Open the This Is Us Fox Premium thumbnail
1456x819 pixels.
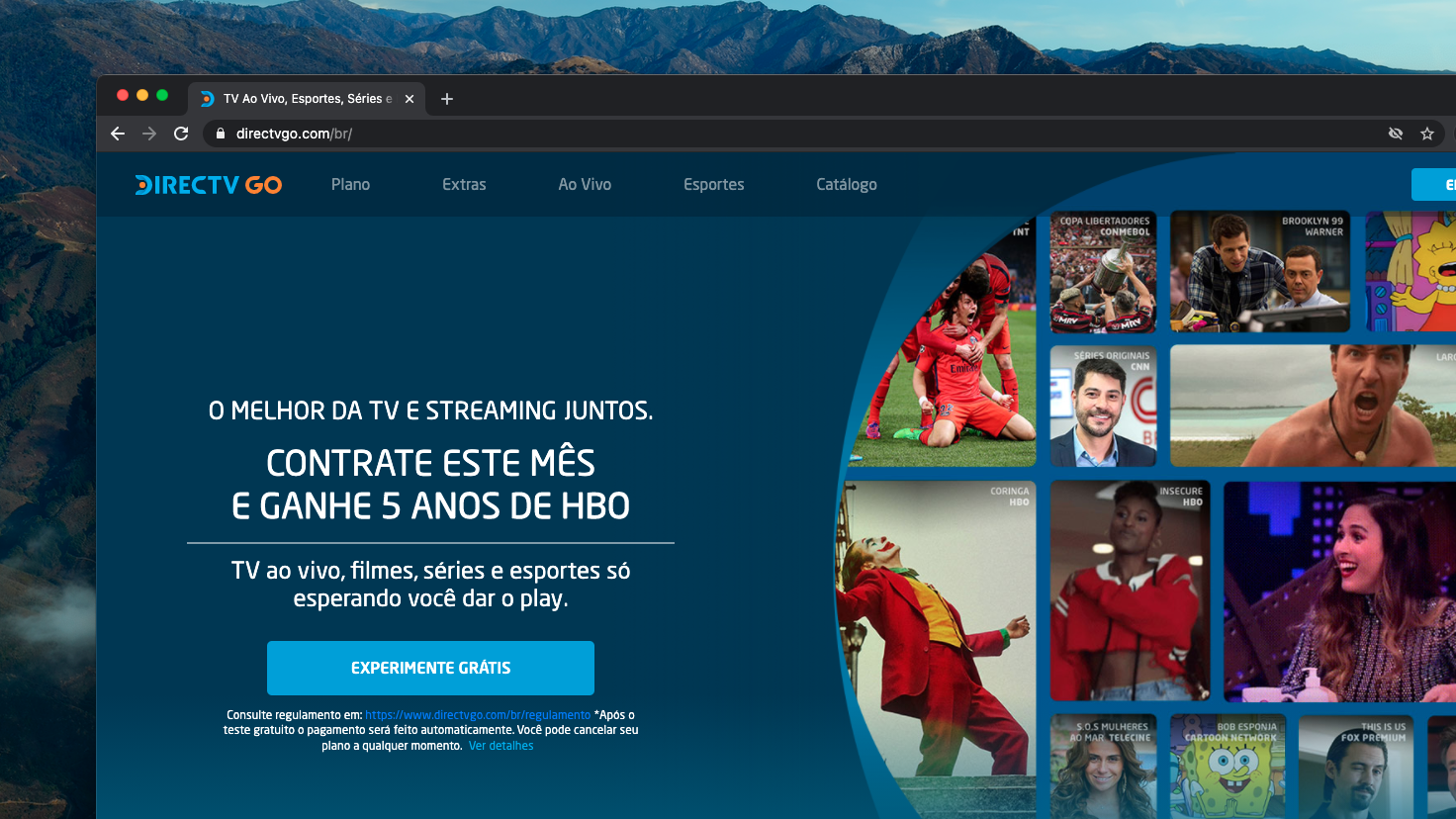click(1356, 767)
